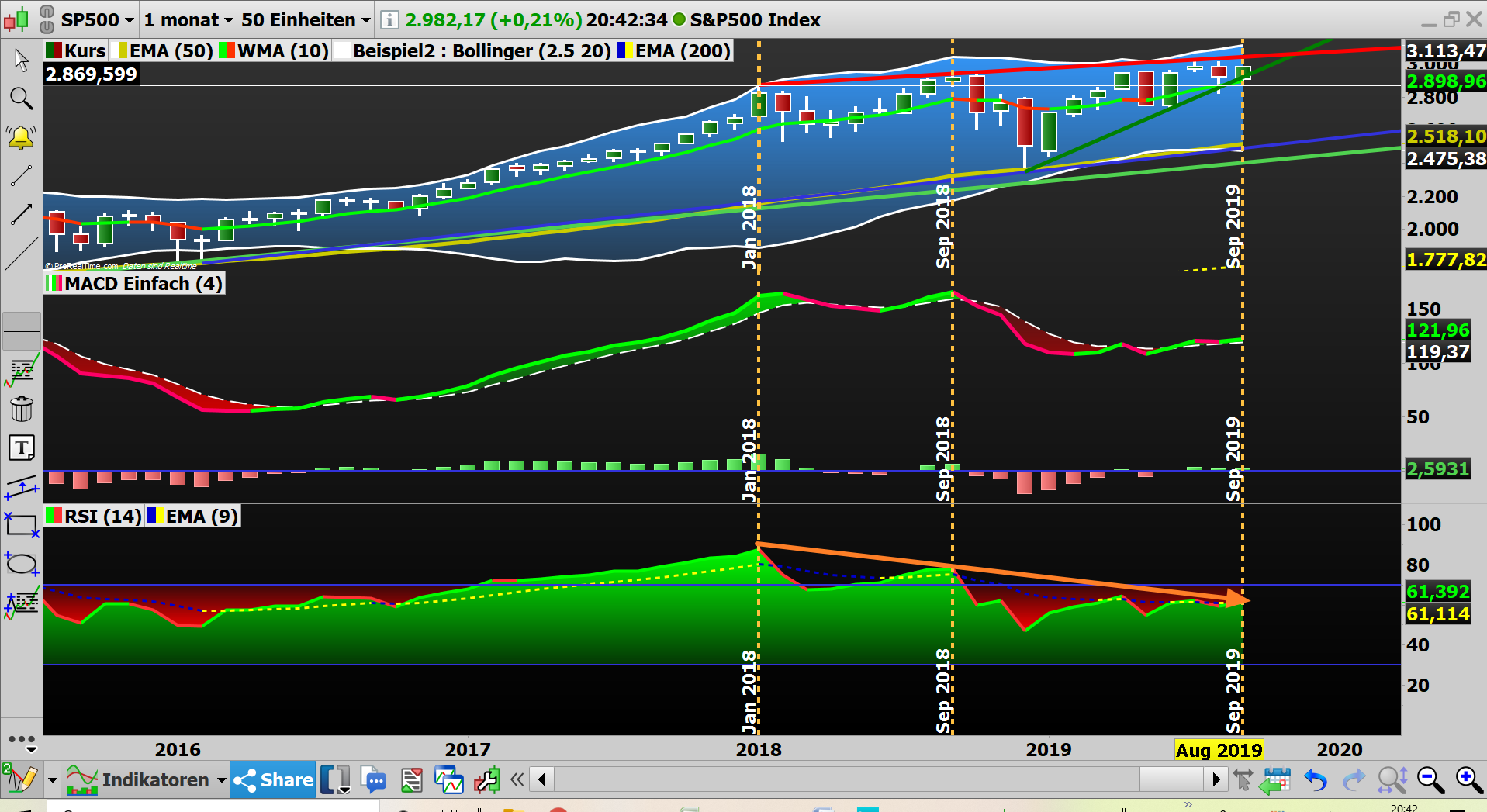Click the alarm bell alert tool
1487x812 pixels.
[21, 137]
